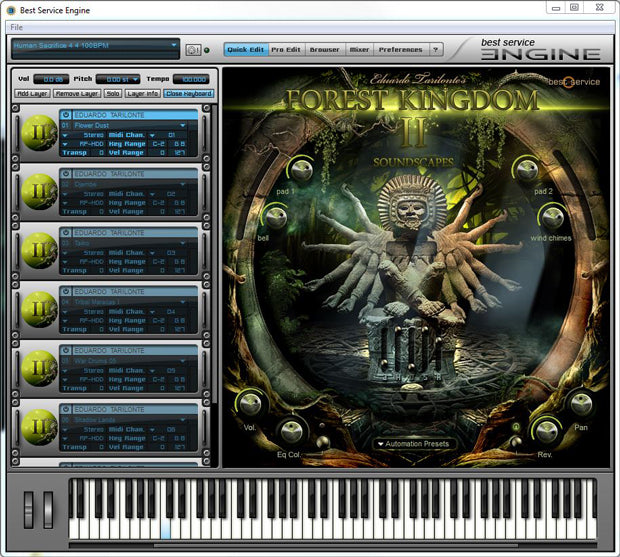Click the pad 2 knob

point(526,170)
